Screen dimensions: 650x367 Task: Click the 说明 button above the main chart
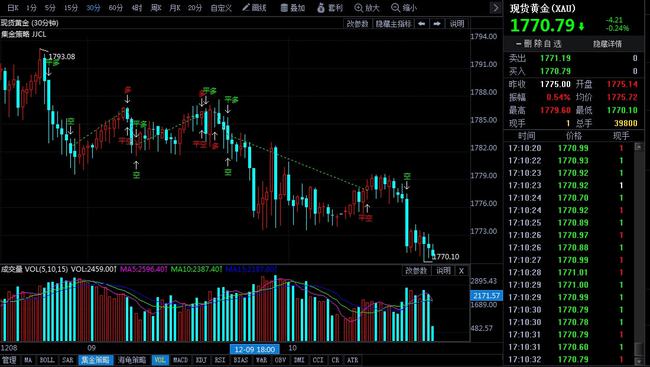tap(457, 24)
